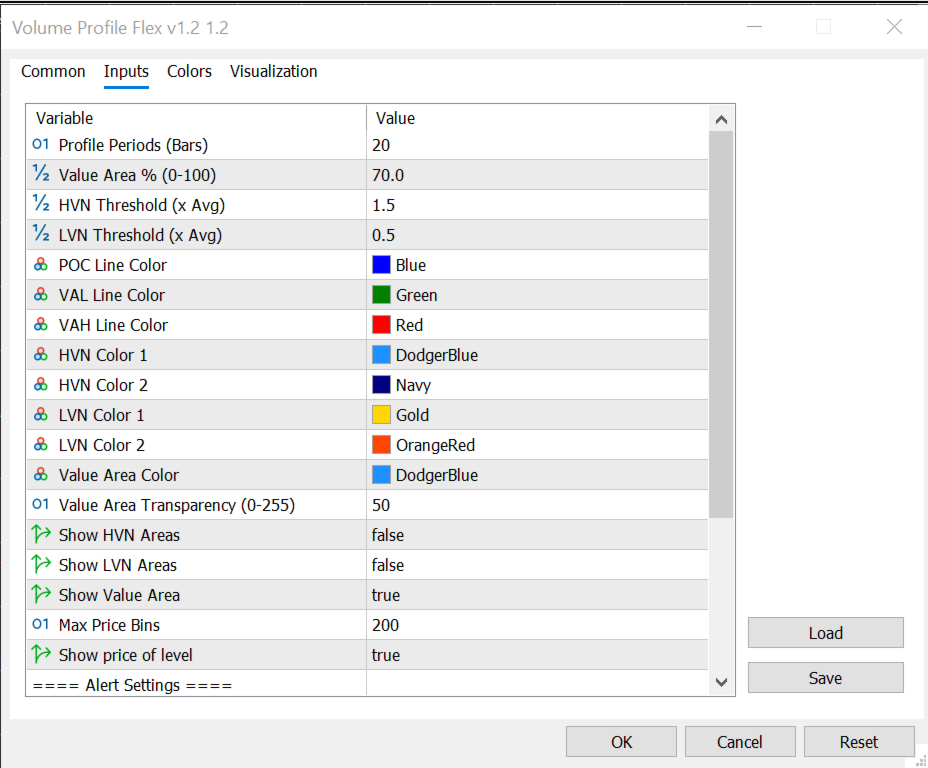Click the fraction icon beside HVN Threshold
Viewport: 928px width, 768px height.
point(41,204)
